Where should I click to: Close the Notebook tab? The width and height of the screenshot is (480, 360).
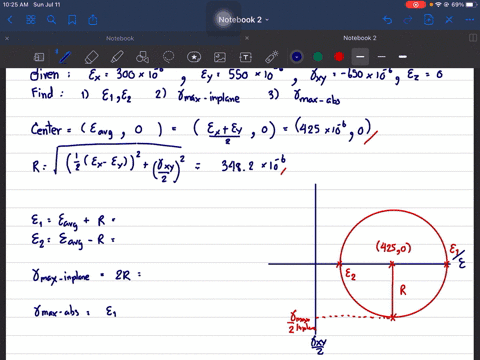pos(7,38)
